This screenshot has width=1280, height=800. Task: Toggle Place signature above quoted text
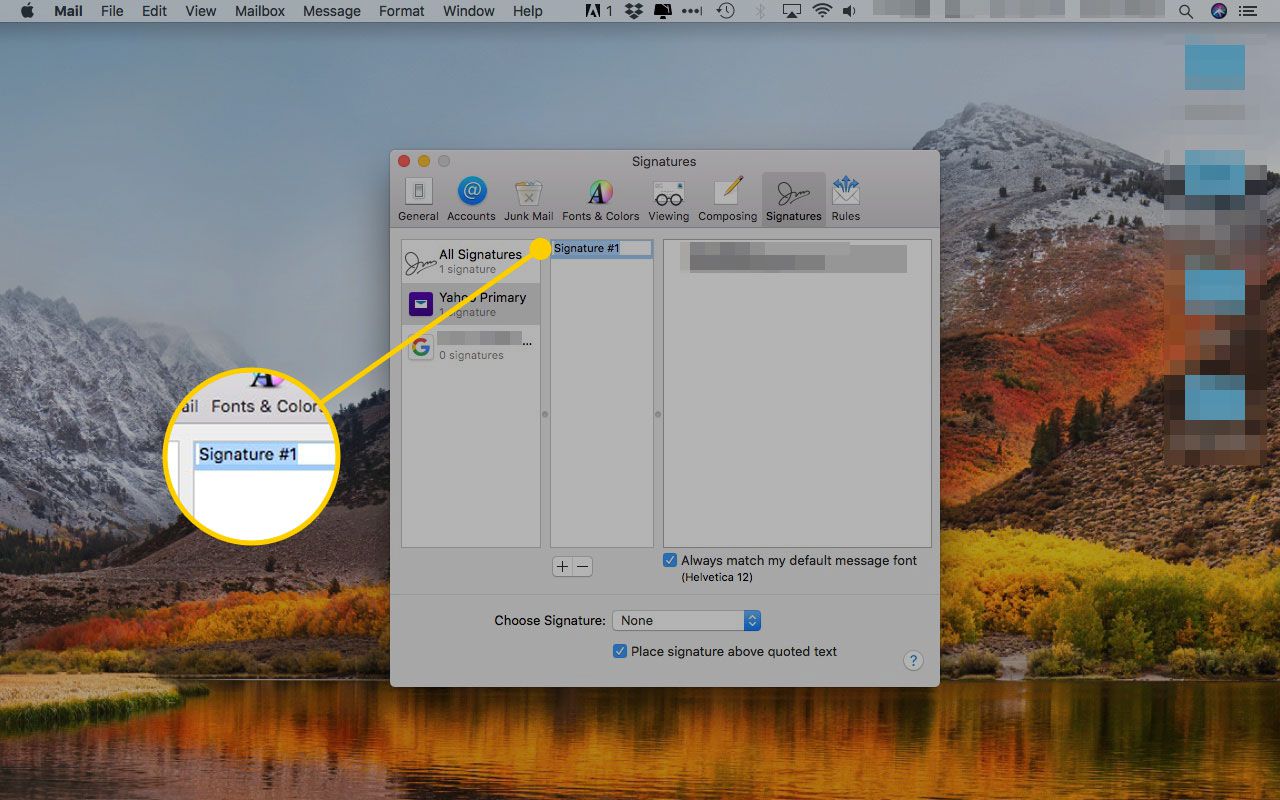(x=620, y=651)
